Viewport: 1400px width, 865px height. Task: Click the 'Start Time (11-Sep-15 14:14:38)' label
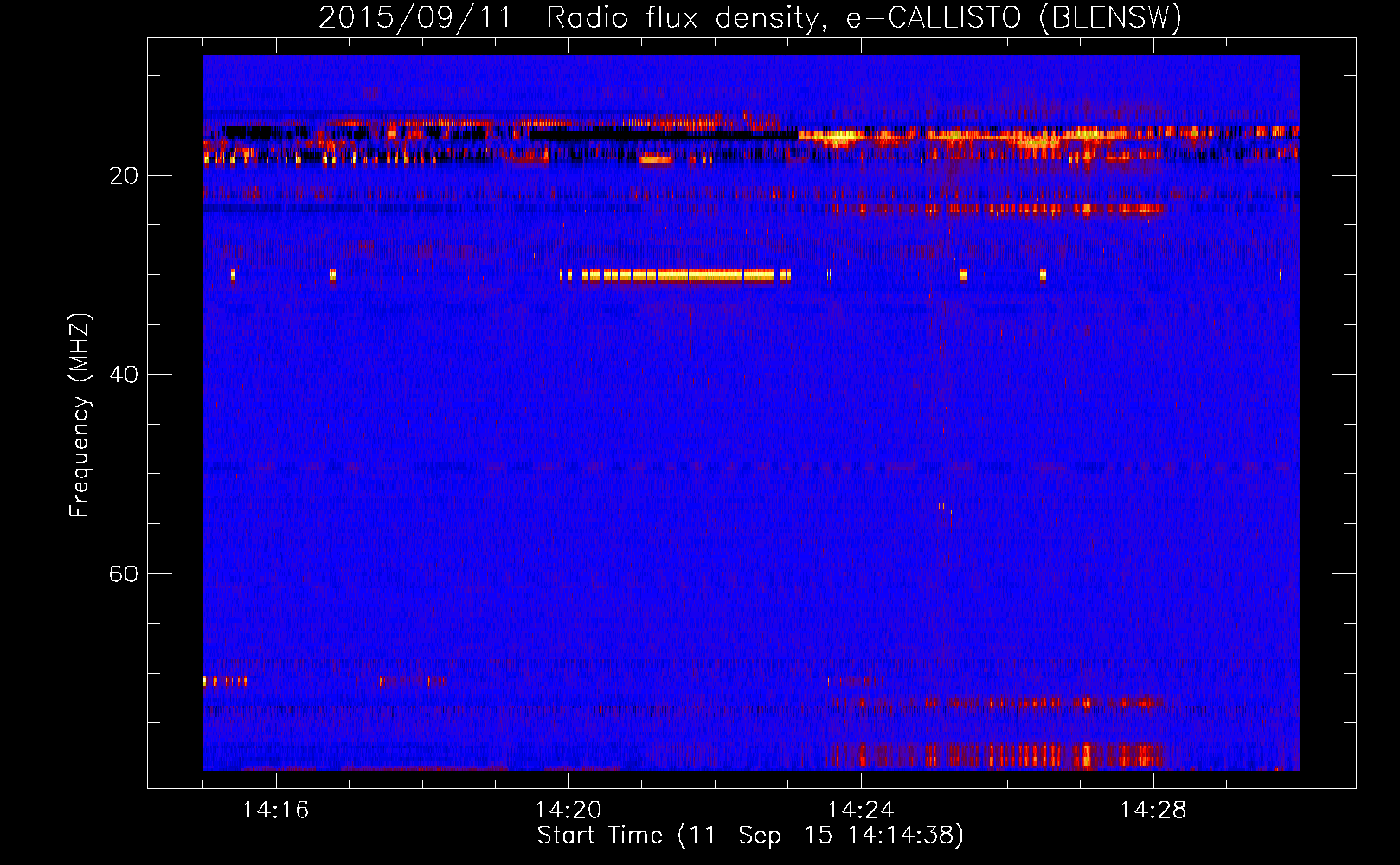(x=750, y=836)
